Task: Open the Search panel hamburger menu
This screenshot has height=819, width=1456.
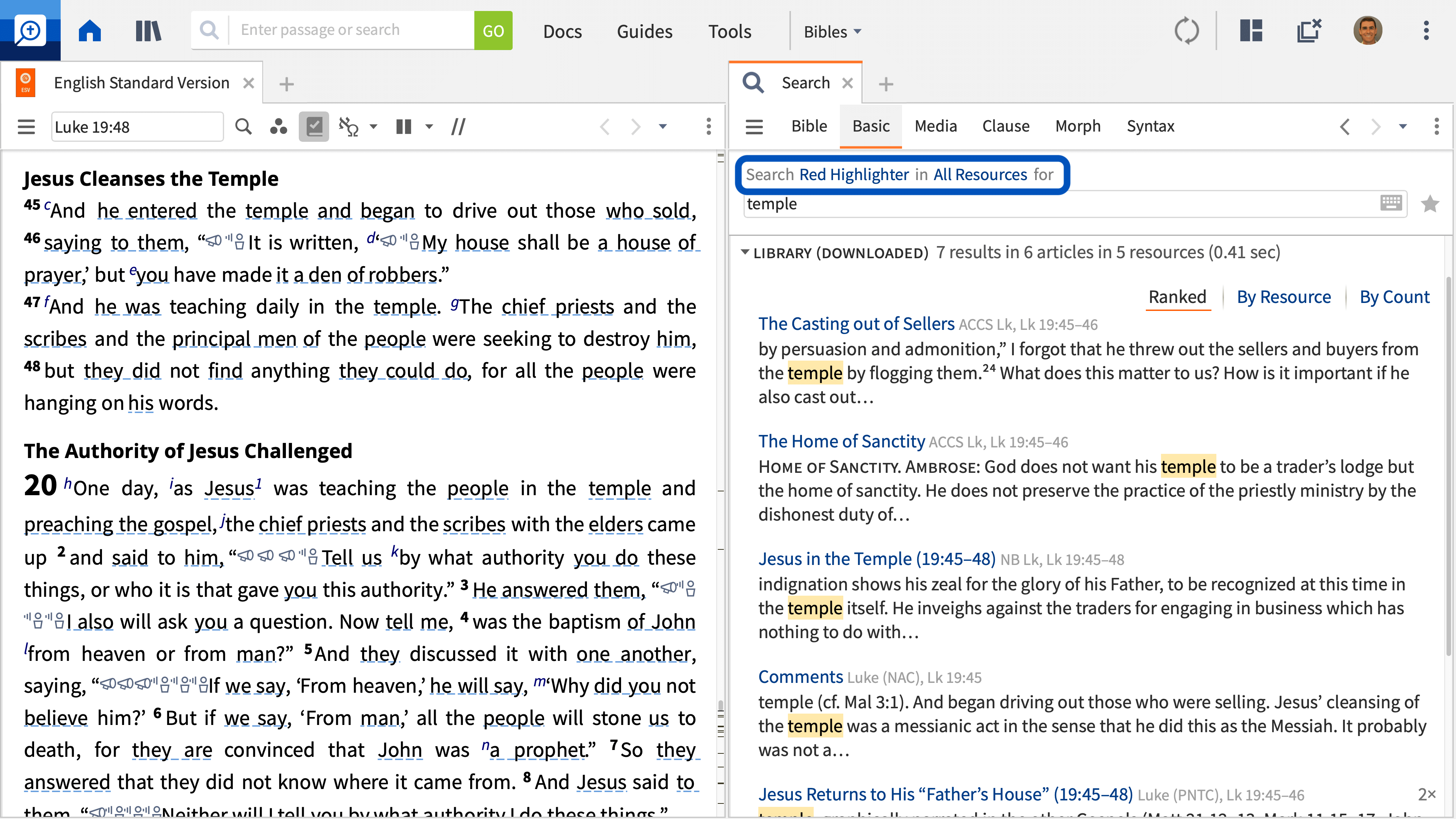Action: pos(754,127)
